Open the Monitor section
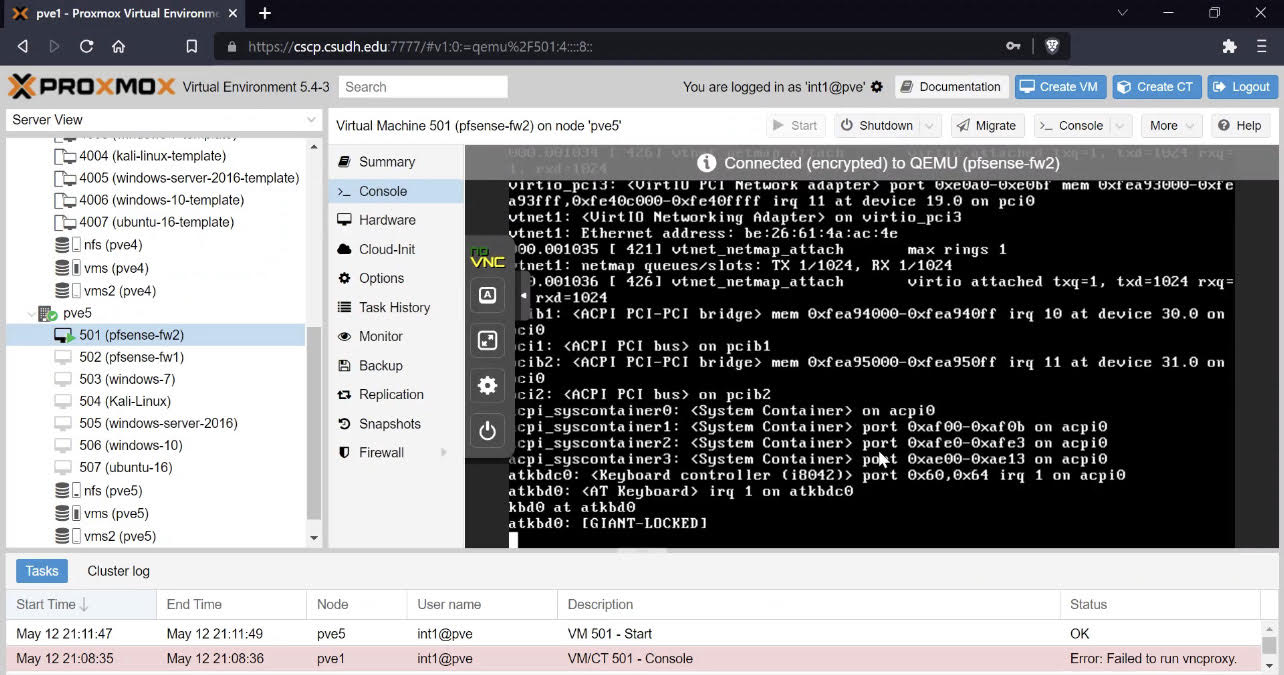This screenshot has height=675, width=1284. [x=396, y=336]
